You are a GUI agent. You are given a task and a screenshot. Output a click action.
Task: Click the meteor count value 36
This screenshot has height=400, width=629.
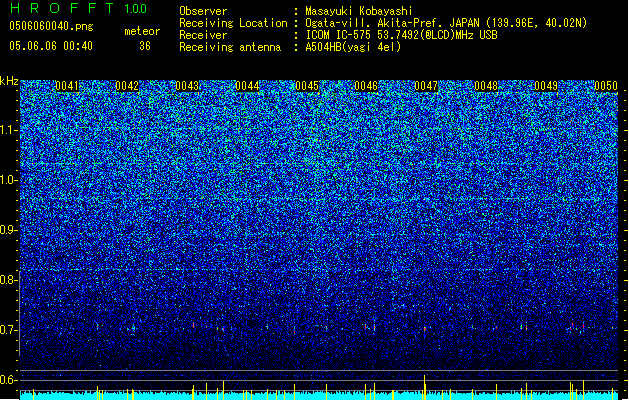145,46
